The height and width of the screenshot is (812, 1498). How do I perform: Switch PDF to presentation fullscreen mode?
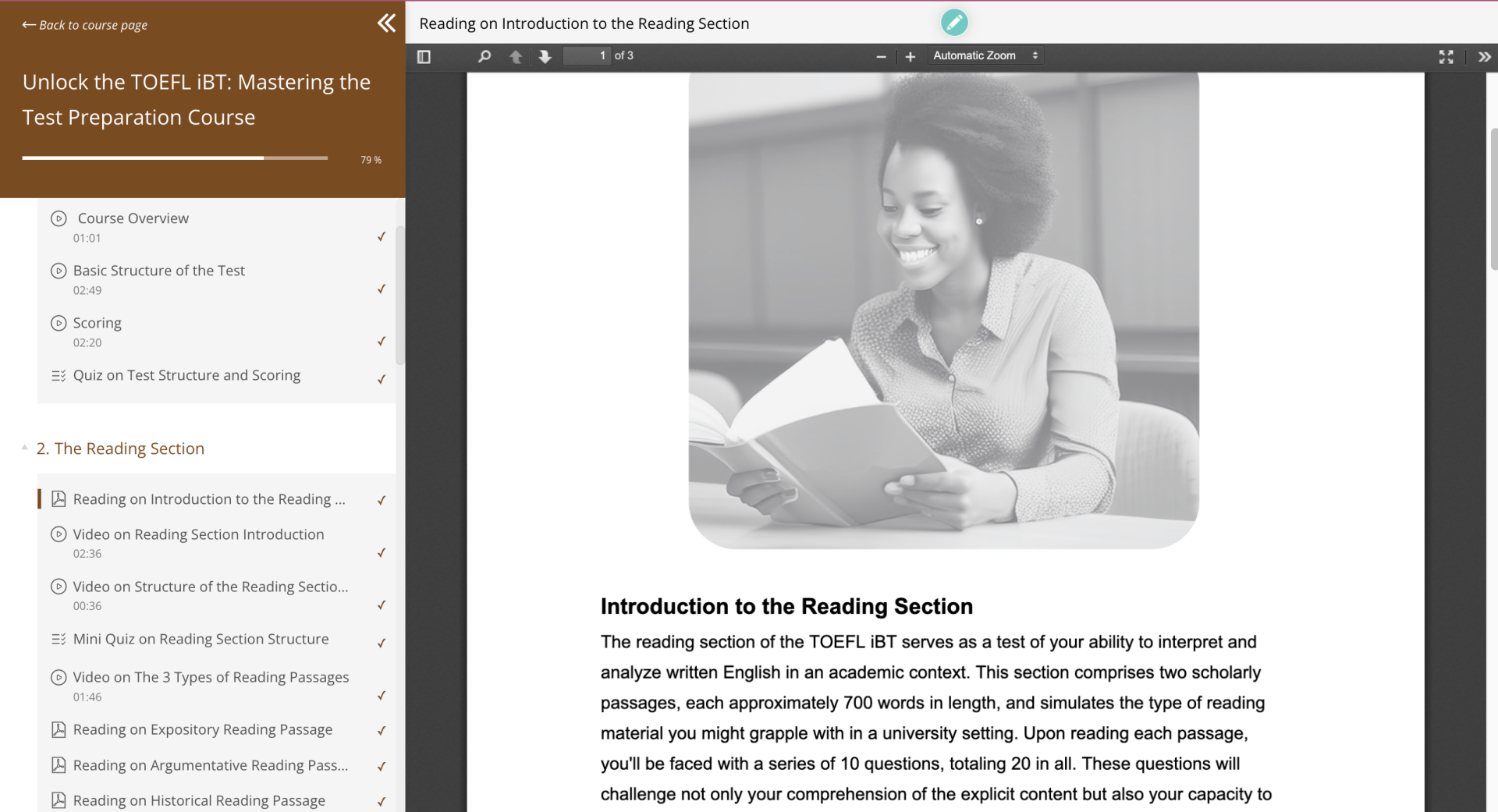(x=1446, y=56)
